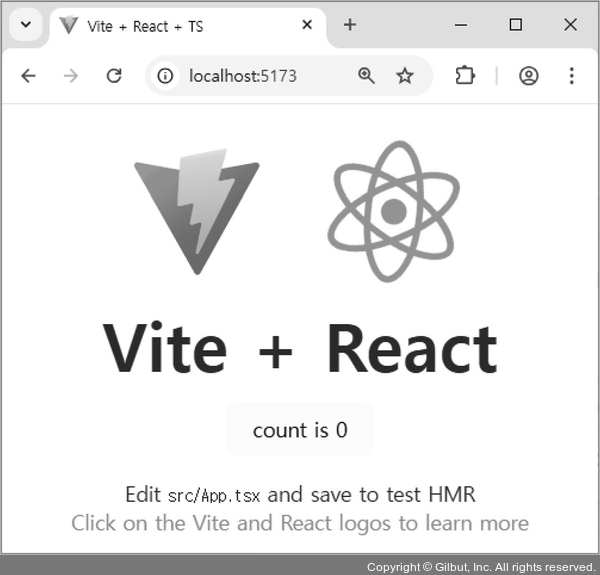
Task: Open Chrome's three-dot menu
Action: (572, 76)
